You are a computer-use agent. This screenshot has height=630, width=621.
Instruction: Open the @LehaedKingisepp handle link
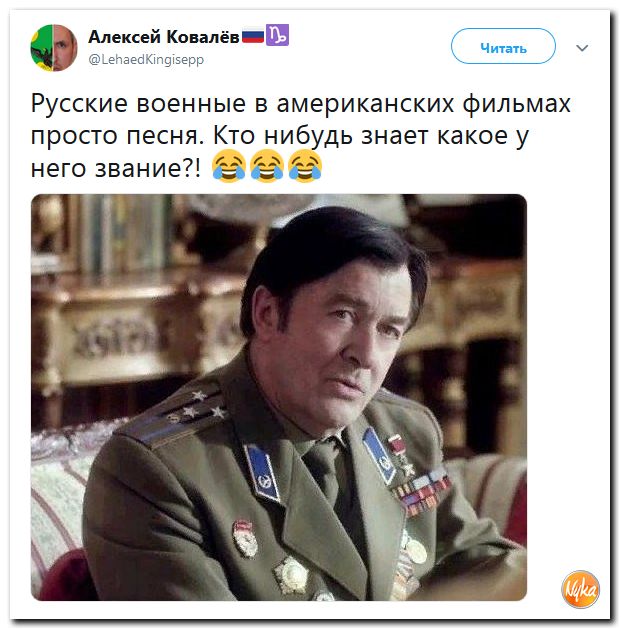pos(146,59)
